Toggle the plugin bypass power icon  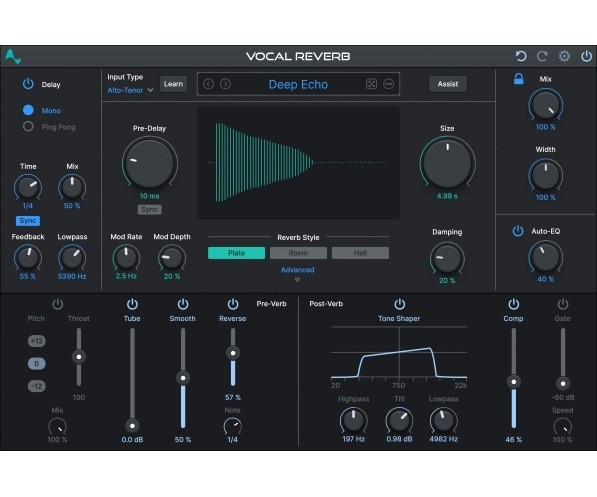click(x=586, y=56)
